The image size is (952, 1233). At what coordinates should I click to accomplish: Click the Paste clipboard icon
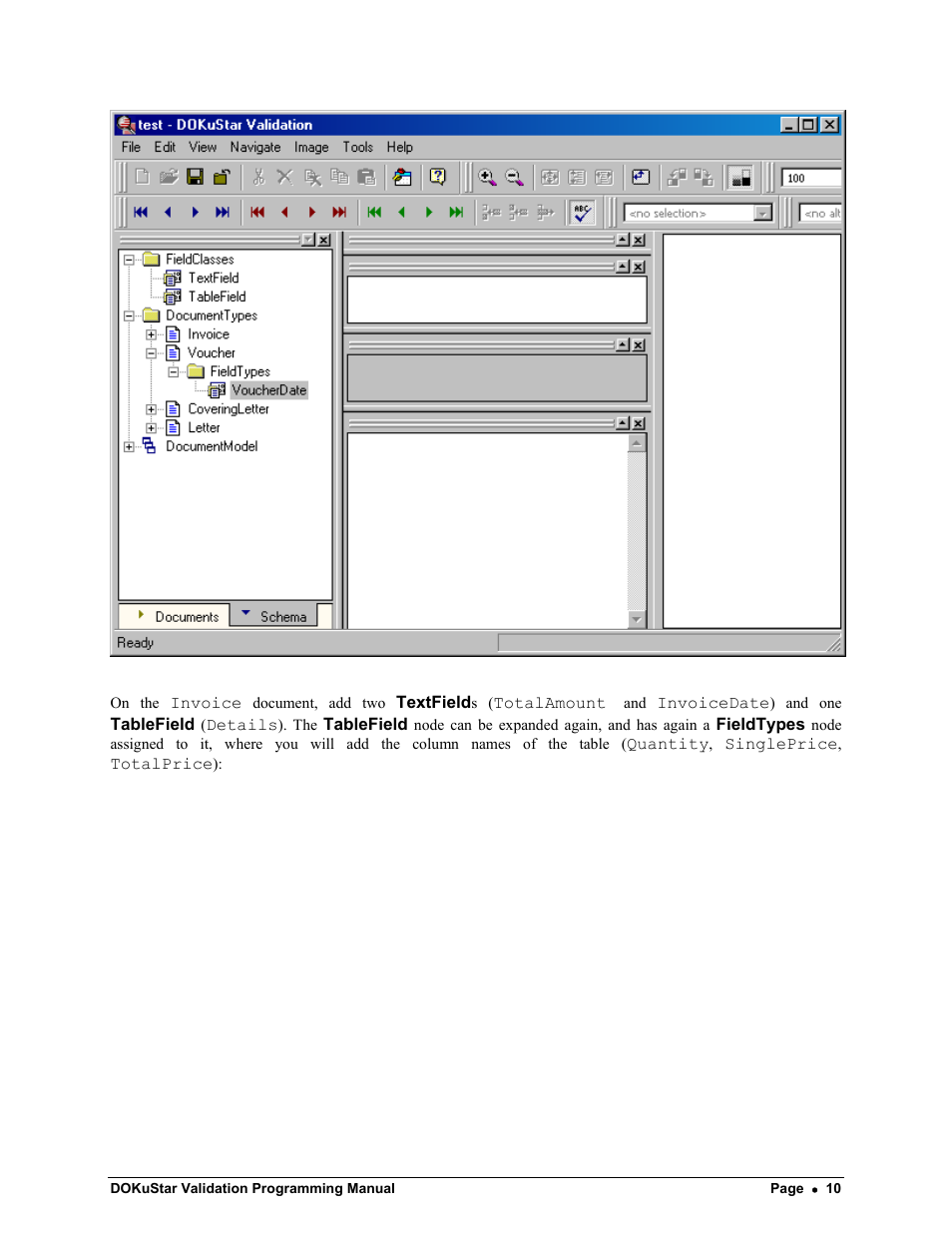pos(366,177)
